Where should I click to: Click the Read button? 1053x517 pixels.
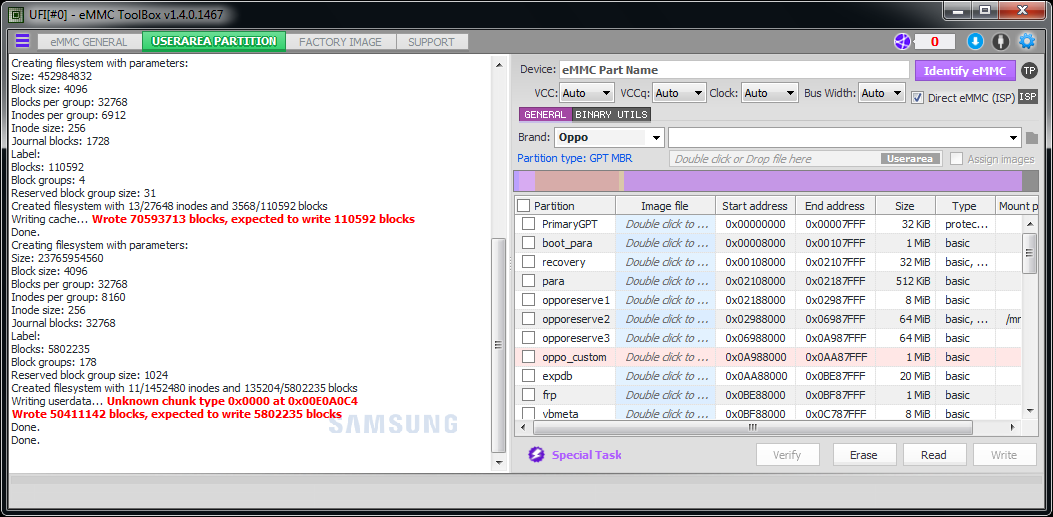(x=933, y=455)
